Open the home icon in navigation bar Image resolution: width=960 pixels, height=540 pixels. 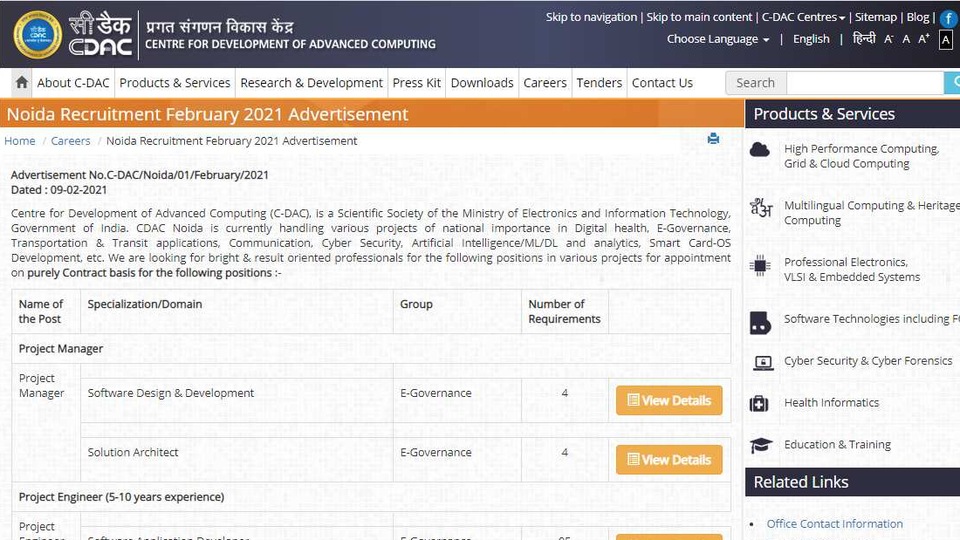(x=21, y=83)
